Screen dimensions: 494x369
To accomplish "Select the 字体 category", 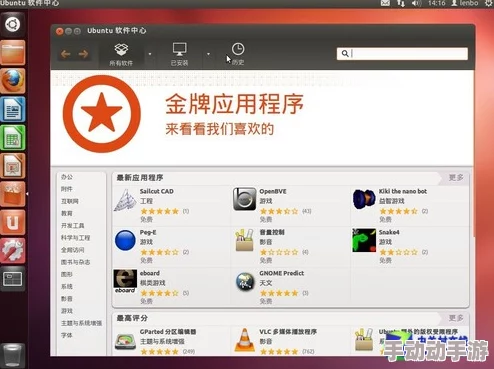I will click(x=67, y=335).
